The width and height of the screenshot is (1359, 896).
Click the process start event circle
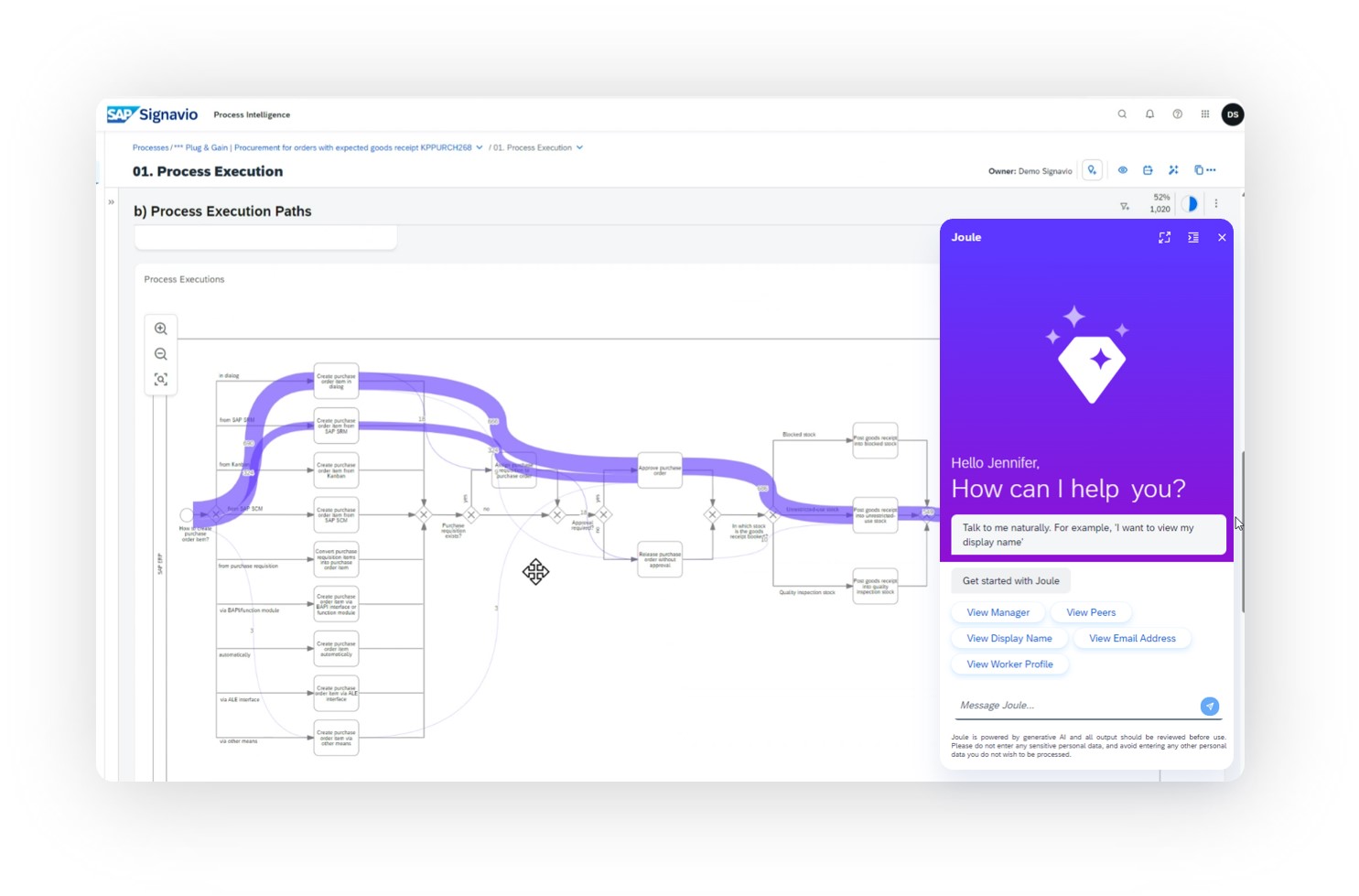(x=187, y=515)
